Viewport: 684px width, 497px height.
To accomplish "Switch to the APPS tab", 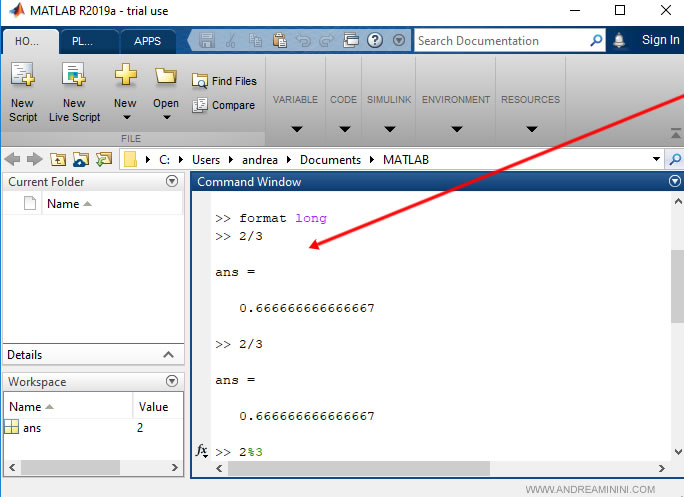I will [x=147, y=41].
